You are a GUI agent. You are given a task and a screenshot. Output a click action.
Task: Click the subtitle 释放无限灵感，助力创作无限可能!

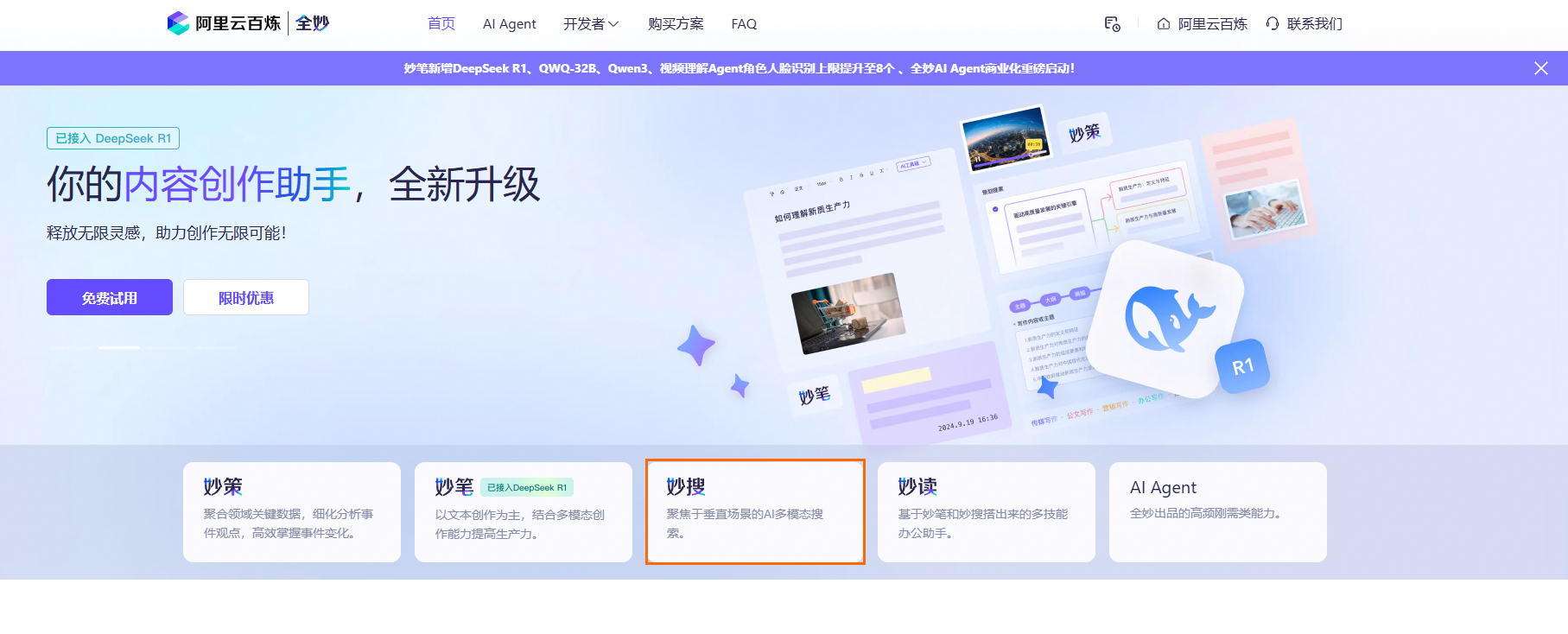(x=167, y=232)
